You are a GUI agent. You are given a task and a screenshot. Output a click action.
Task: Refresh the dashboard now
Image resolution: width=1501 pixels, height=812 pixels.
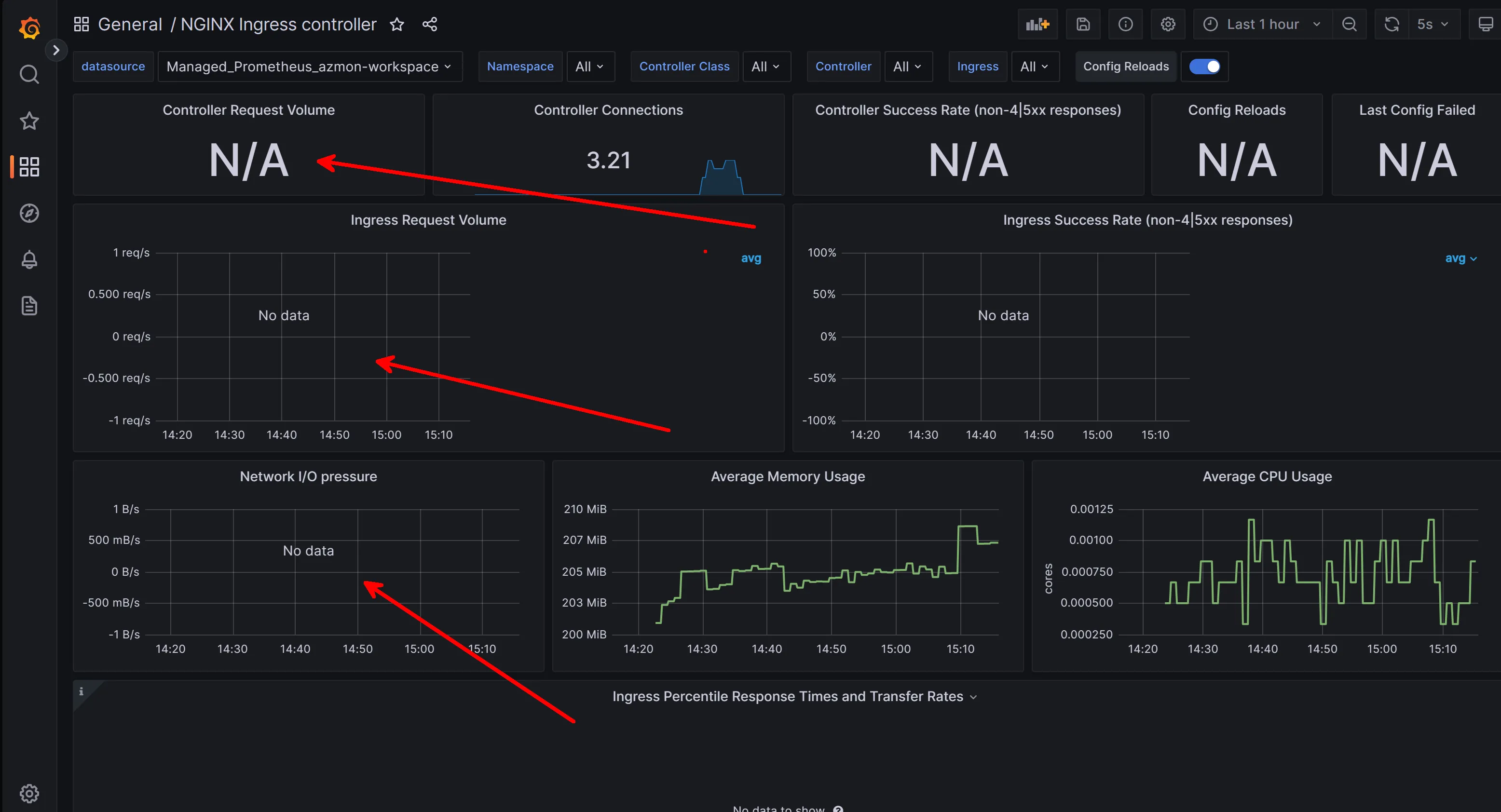click(x=1392, y=25)
